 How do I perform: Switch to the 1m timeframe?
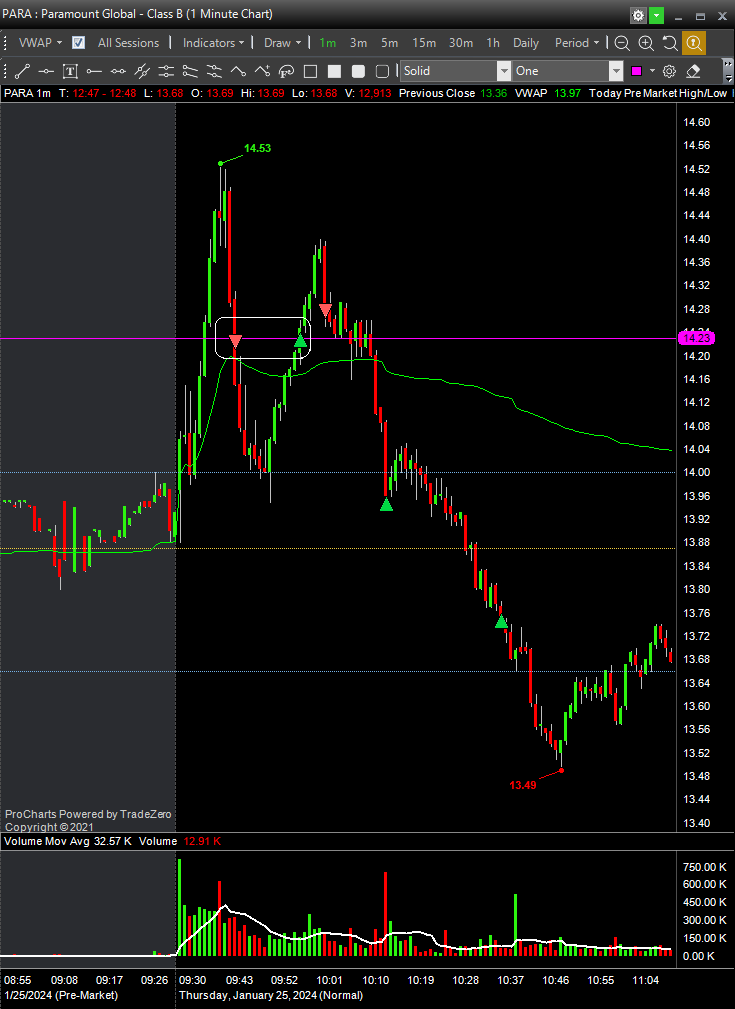click(328, 43)
